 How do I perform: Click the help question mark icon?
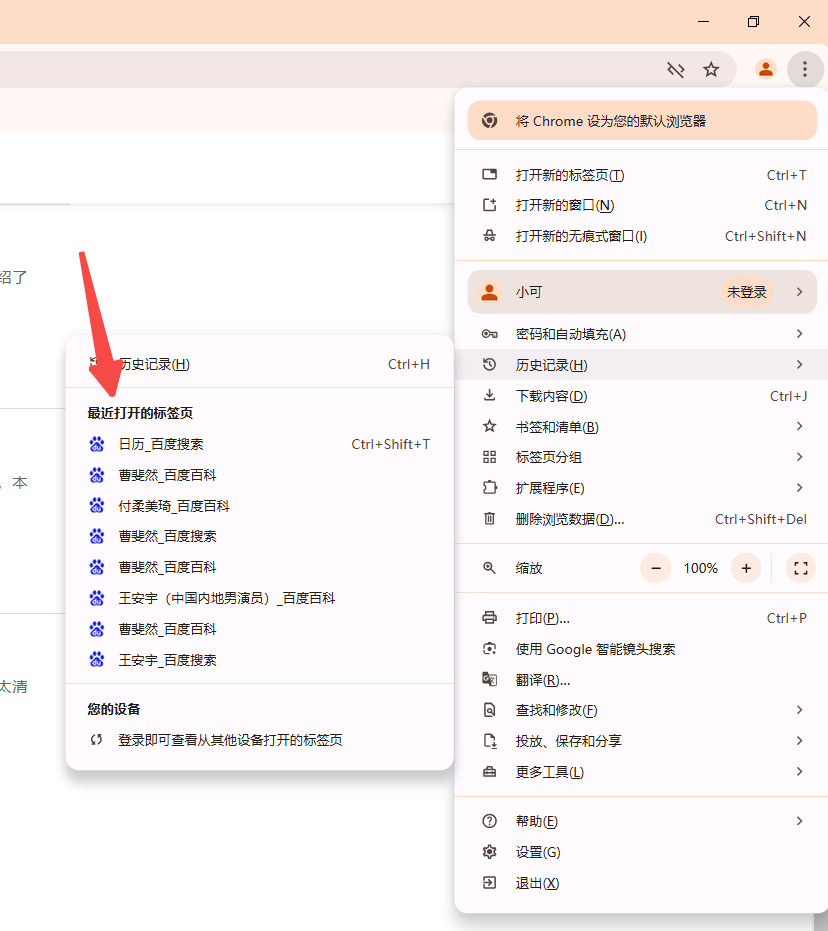489,821
